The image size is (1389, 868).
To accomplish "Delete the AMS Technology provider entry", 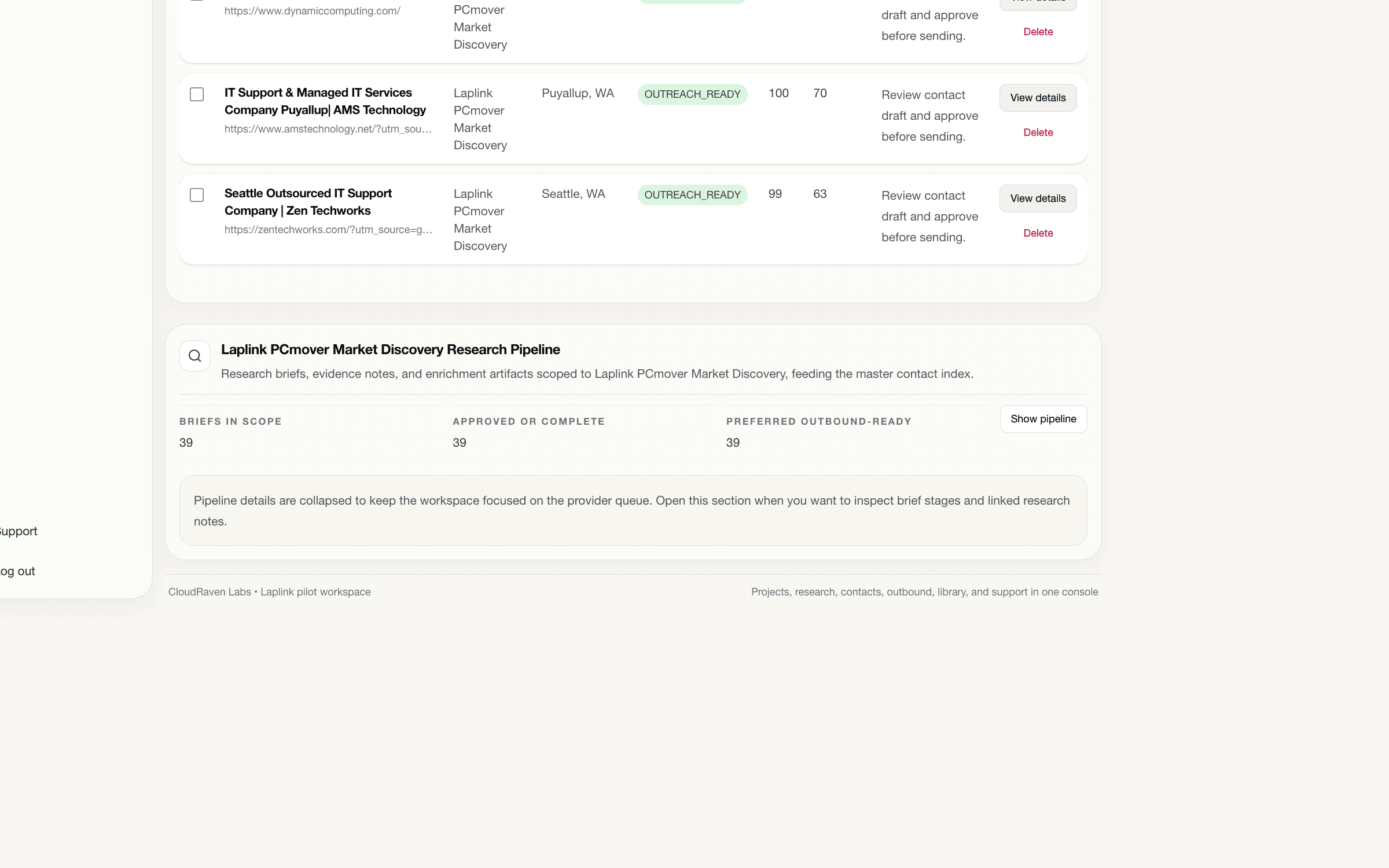I will coord(1038,133).
